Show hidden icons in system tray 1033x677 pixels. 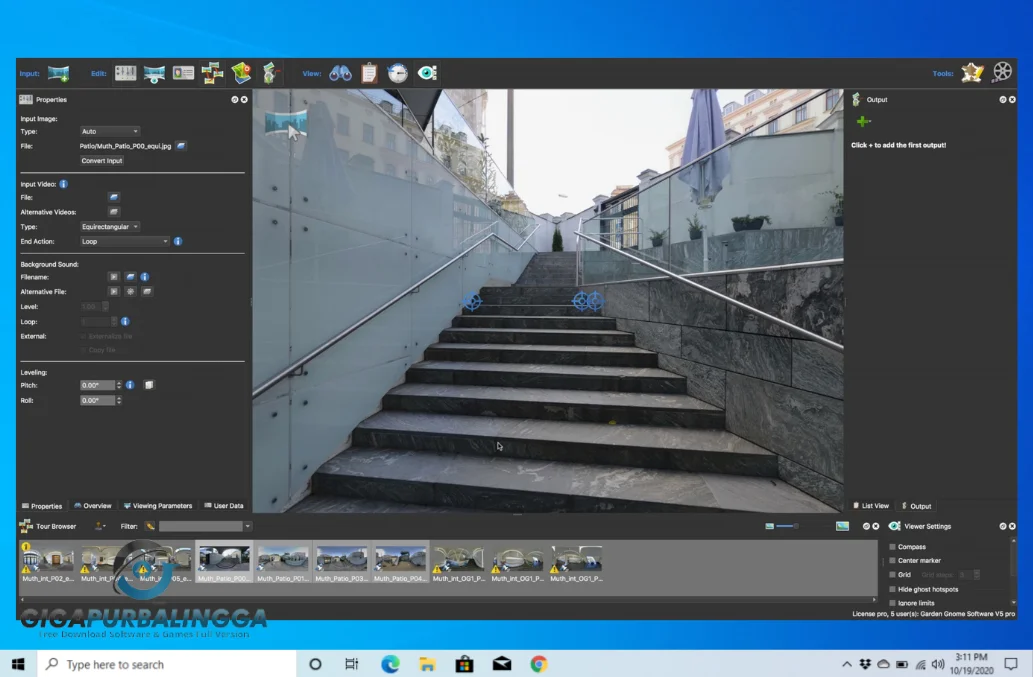click(847, 664)
